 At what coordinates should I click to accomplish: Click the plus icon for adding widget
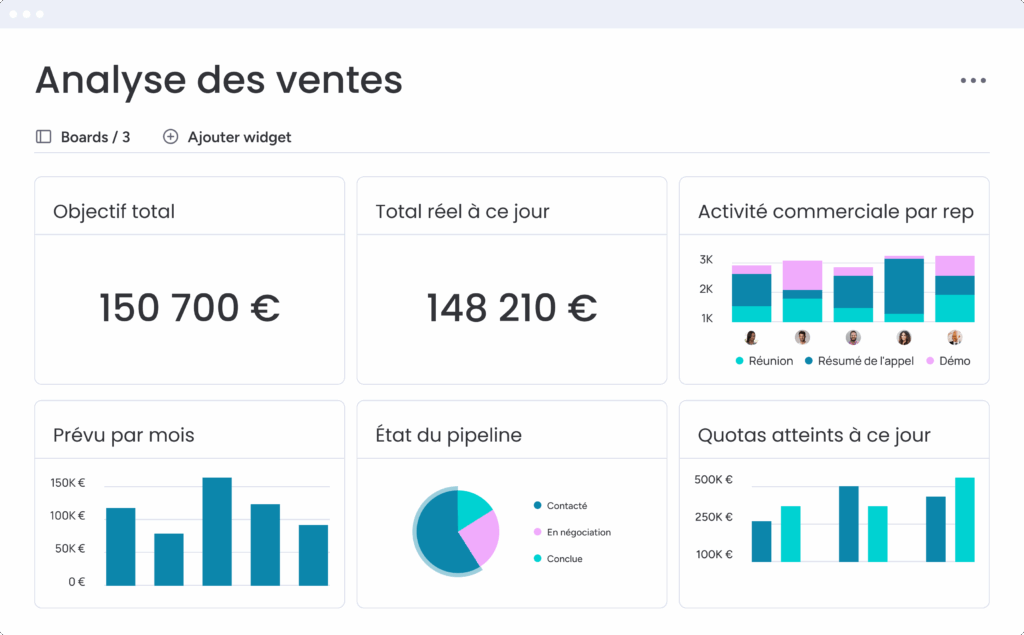(170, 137)
